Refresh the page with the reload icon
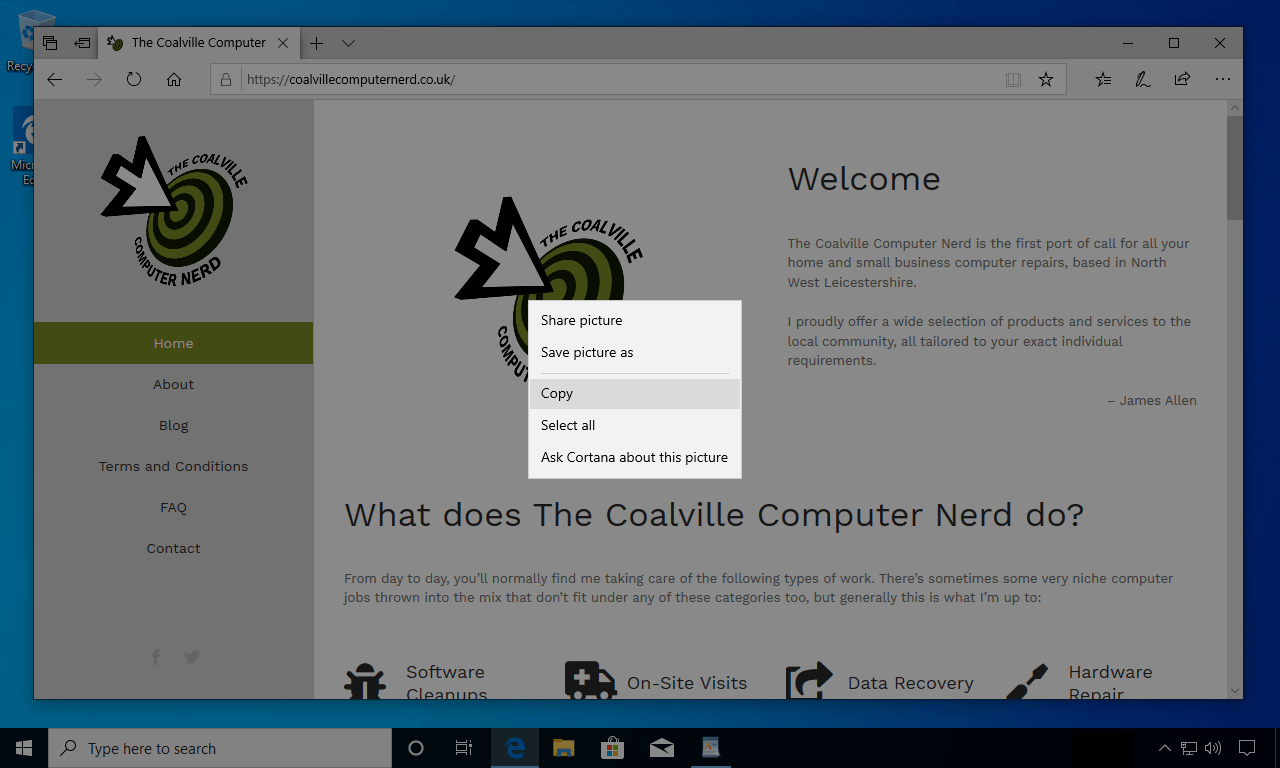The height and width of the screenshot is (768, 1280). click(x=134, y=79)
